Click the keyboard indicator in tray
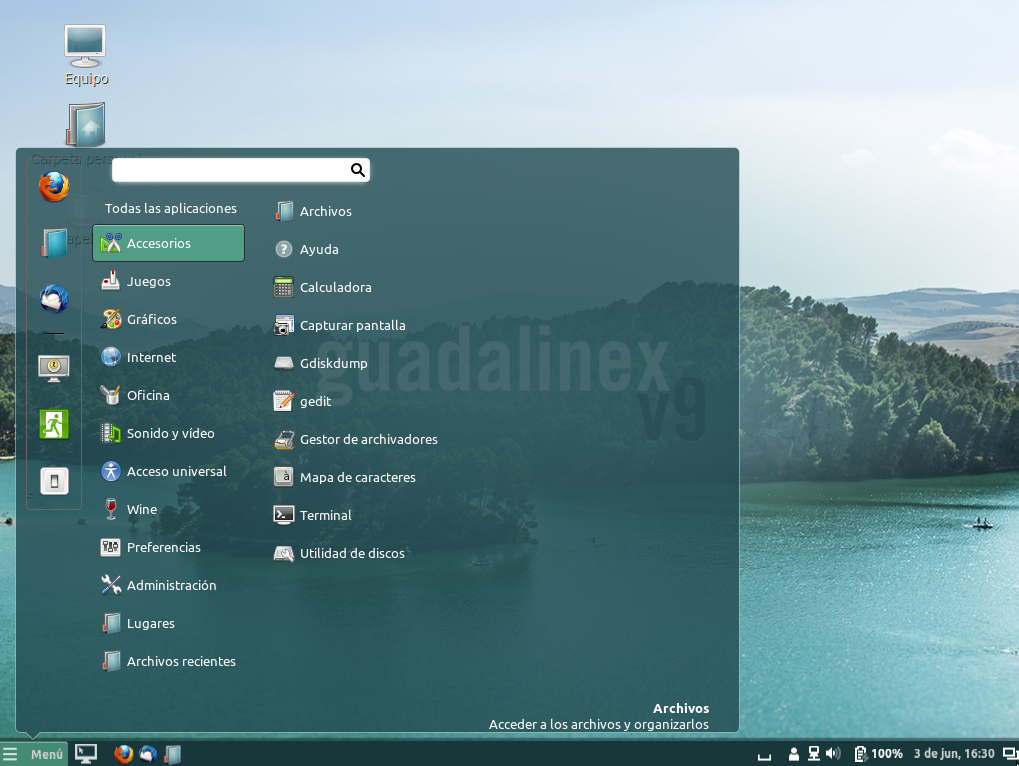The width and height of the screenshot is (1019, 766). tap(765, 756)
